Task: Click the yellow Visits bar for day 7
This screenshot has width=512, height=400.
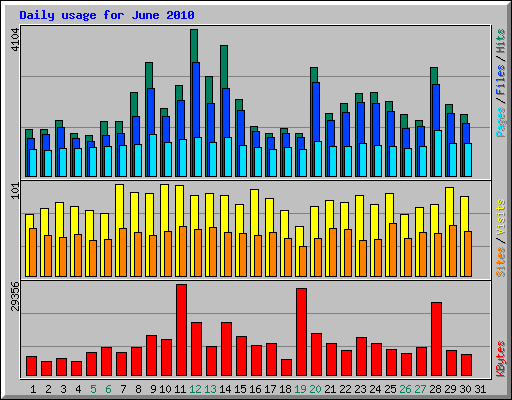Action: (119, 205)
